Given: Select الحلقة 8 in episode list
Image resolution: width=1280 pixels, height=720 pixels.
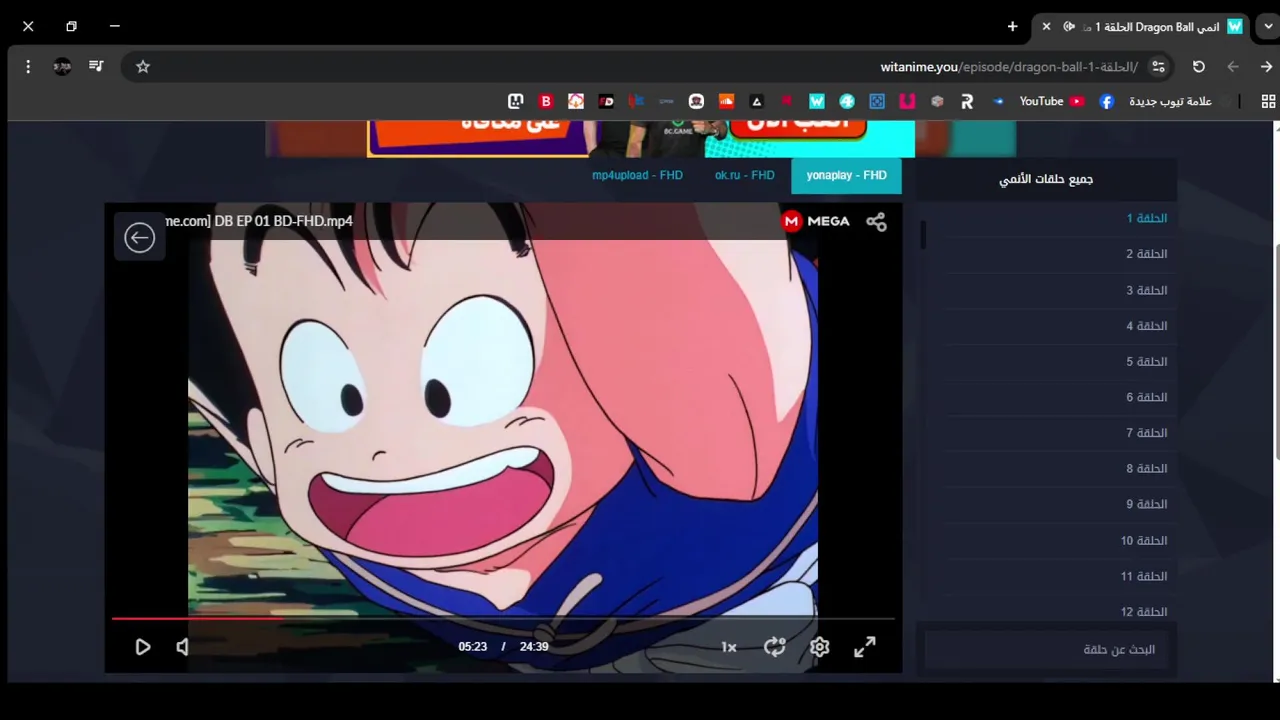Looking at the screenshot, I should pyautogui.click(x=1147, y=468).
